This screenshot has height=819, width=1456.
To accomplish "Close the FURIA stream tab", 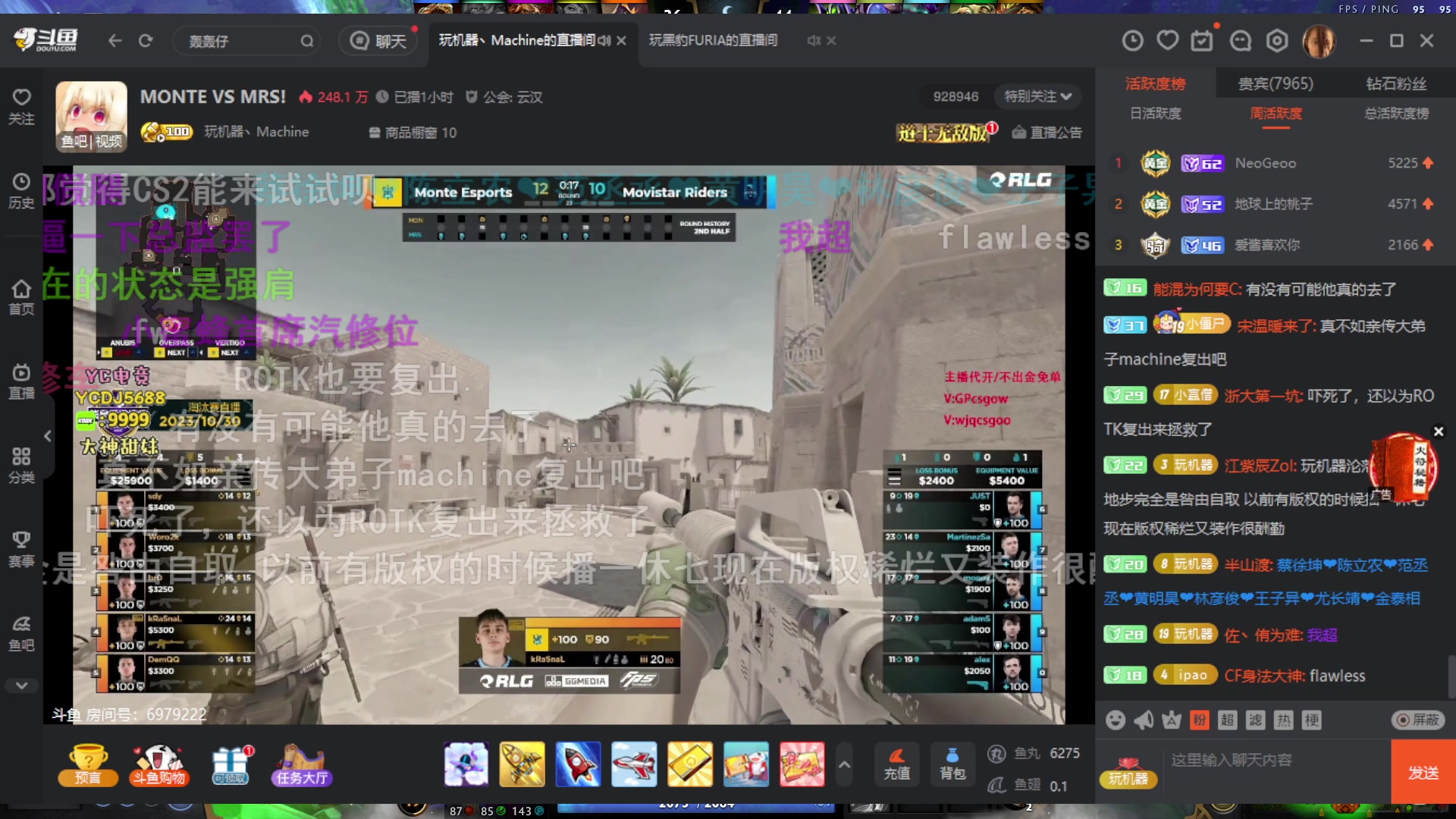I will coord(831,40).
